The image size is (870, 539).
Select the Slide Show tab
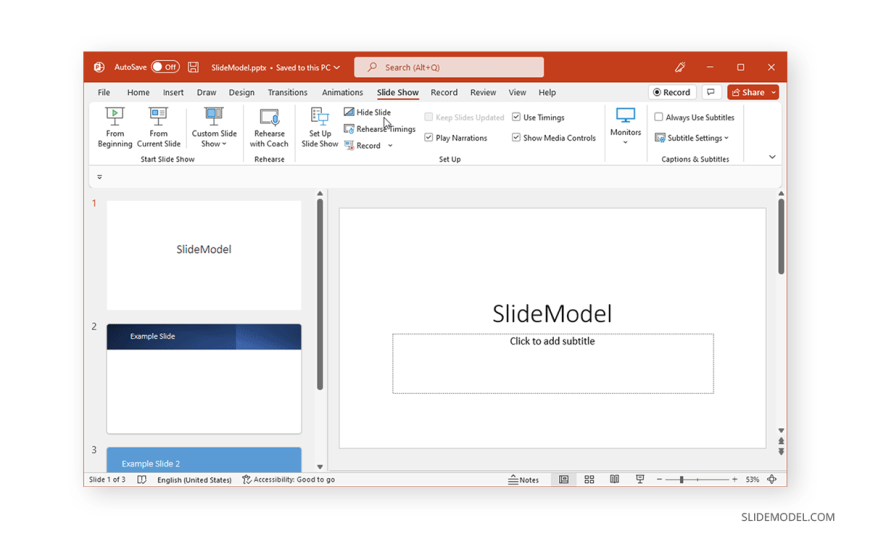[x=398, y=92]
